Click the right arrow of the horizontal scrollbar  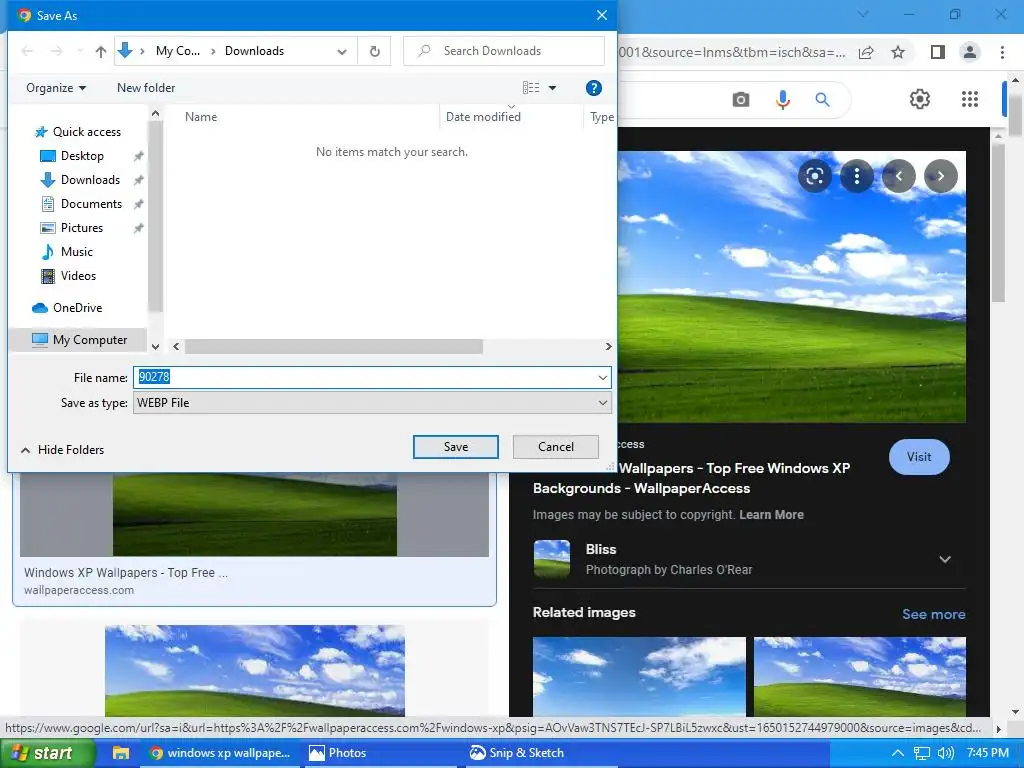pos(608,347)
